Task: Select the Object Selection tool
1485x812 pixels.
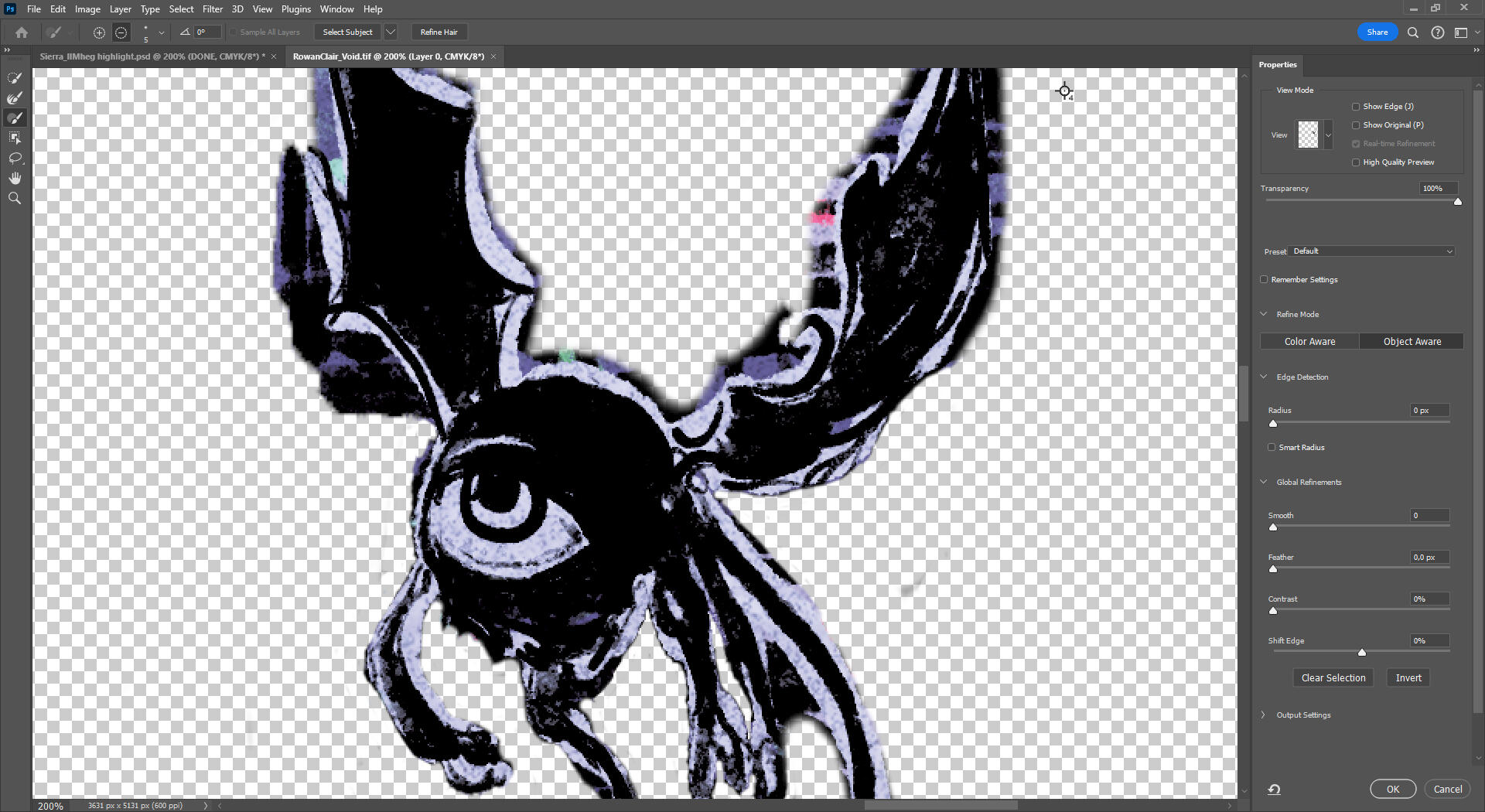Action: [15, 138]
